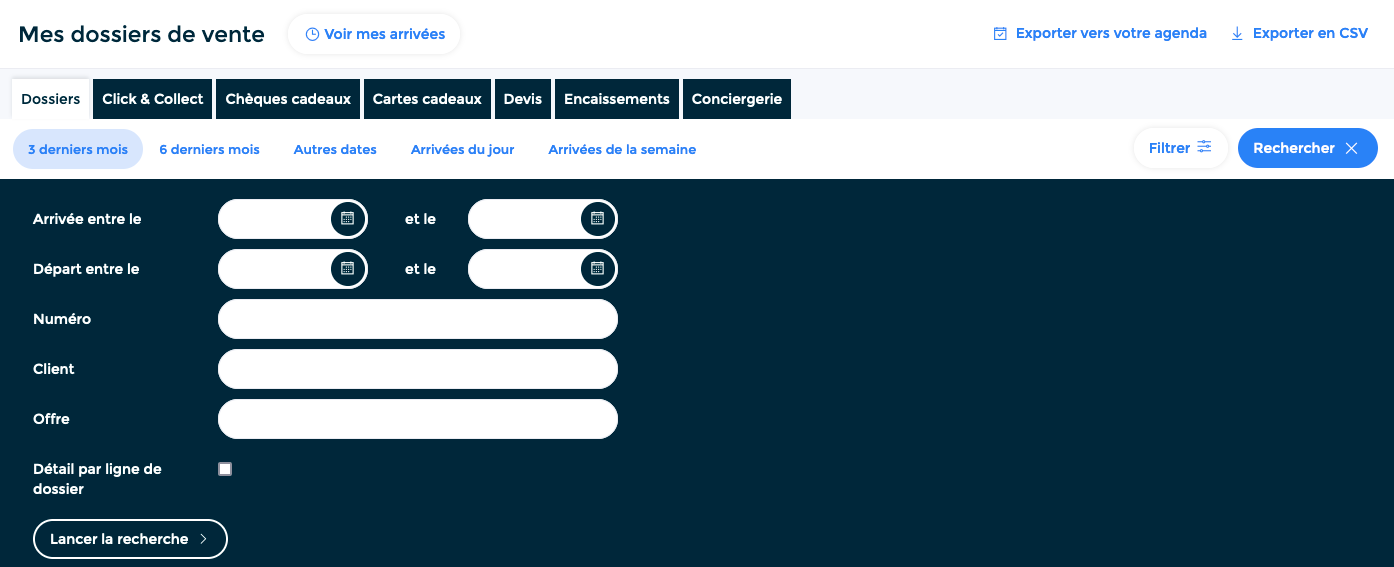Open the Filtrer options
This screenshot has width=1394, height=567.
1180,148
